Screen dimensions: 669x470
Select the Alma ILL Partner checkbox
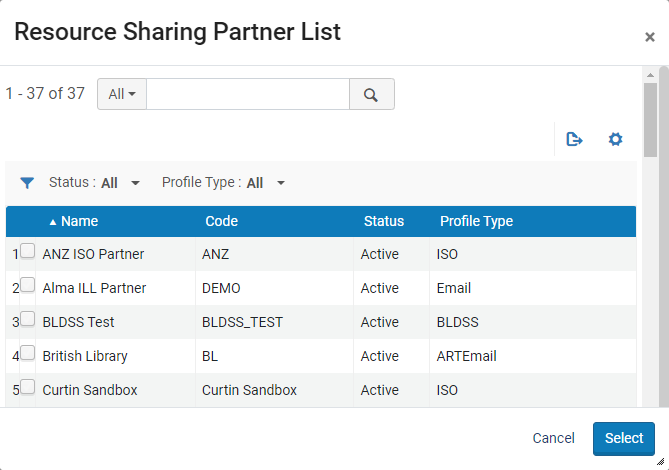coord(28,286)
